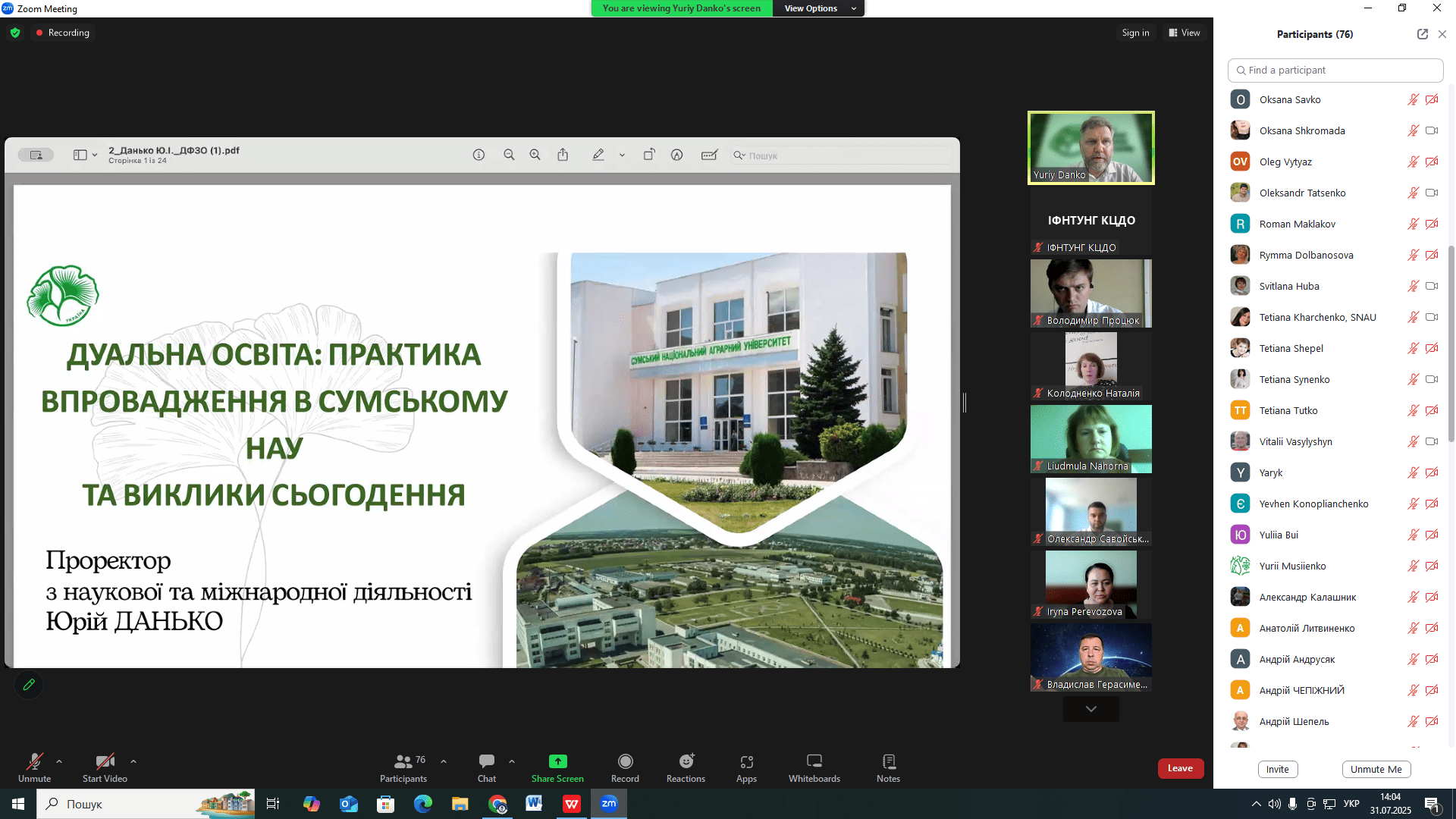Select Yevhen Konoplianchenko in the list

click(x=1335, y=504)
